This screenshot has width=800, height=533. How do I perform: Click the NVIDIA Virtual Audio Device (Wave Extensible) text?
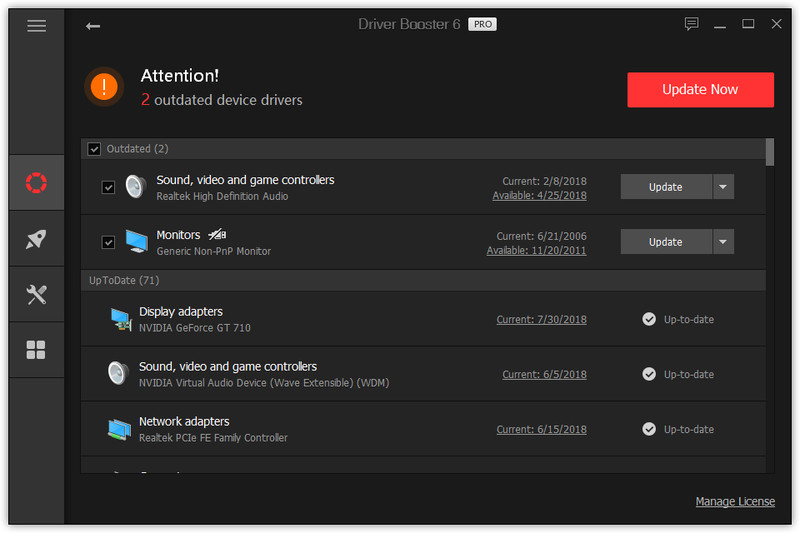[x=264, y=383]
